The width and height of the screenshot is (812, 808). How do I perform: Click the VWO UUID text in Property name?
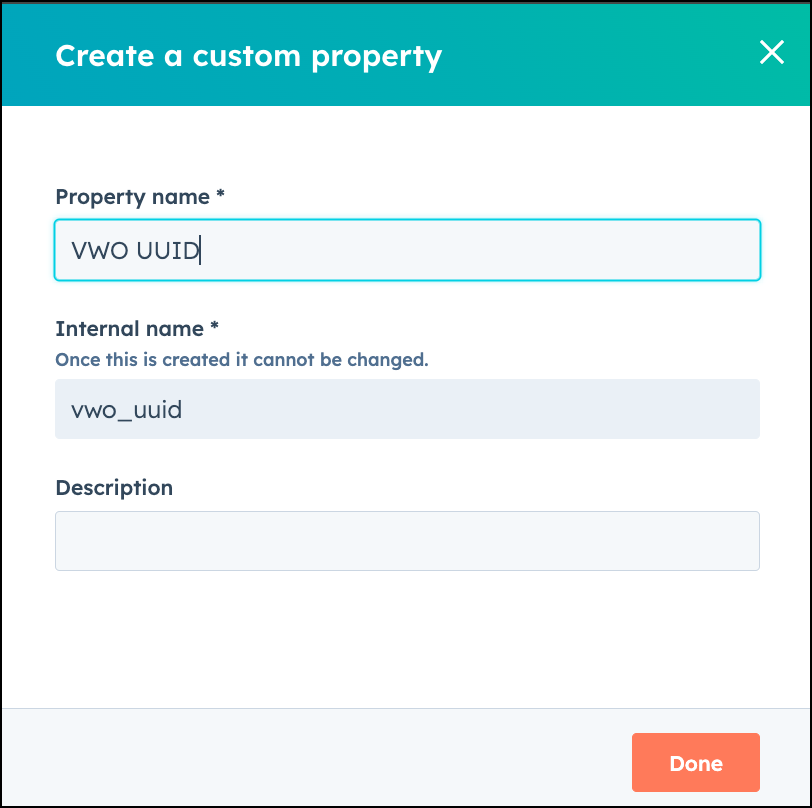coord(135,251)
